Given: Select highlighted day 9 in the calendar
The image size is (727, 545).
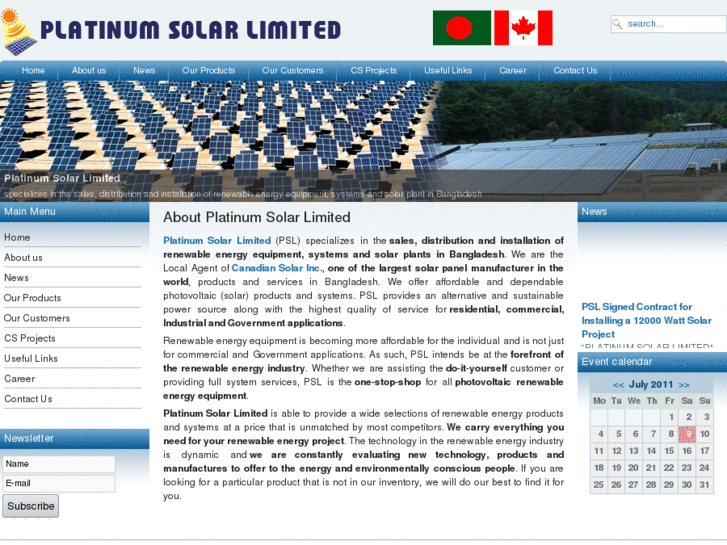Looking at the screenshot, I should [x=687, y=434].
